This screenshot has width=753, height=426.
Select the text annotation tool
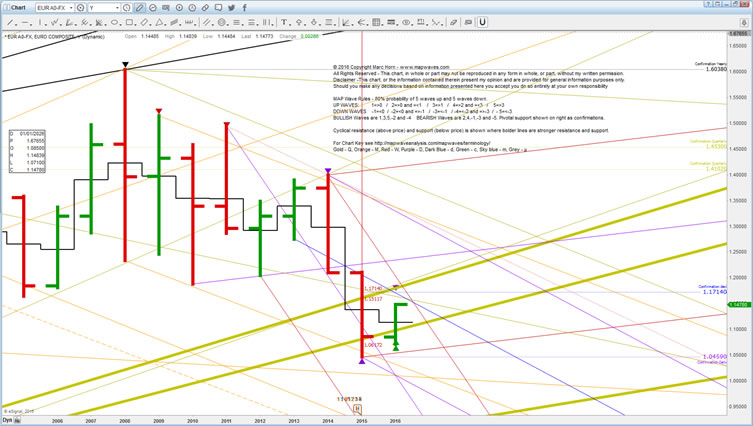283,21
